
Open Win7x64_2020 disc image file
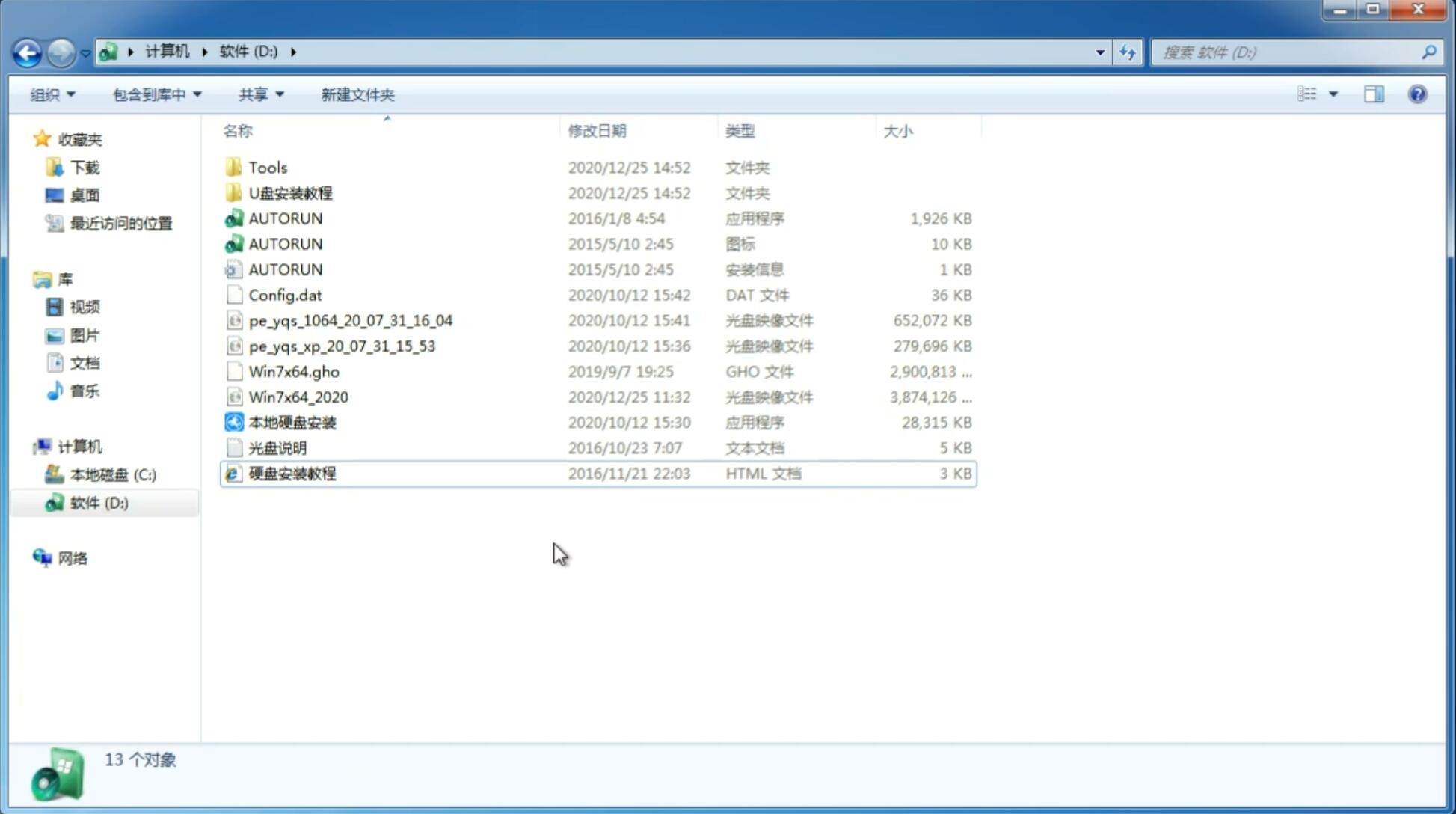tap(298, 397)
